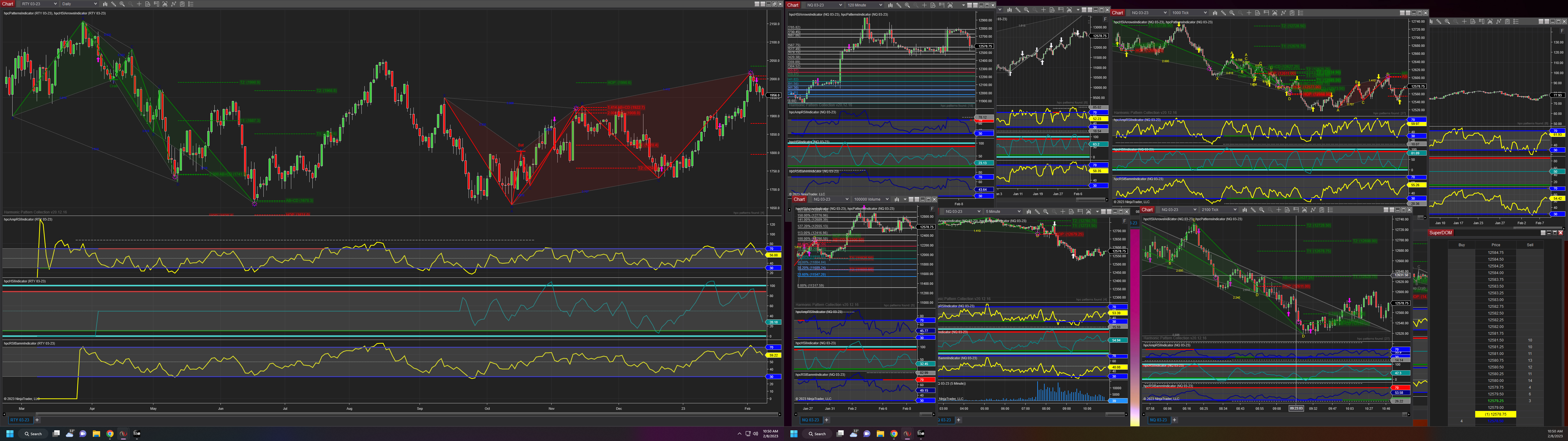Open Data Box icon in RTY chart toolbar
1568x441 pixels.
(x=148, y=4)
